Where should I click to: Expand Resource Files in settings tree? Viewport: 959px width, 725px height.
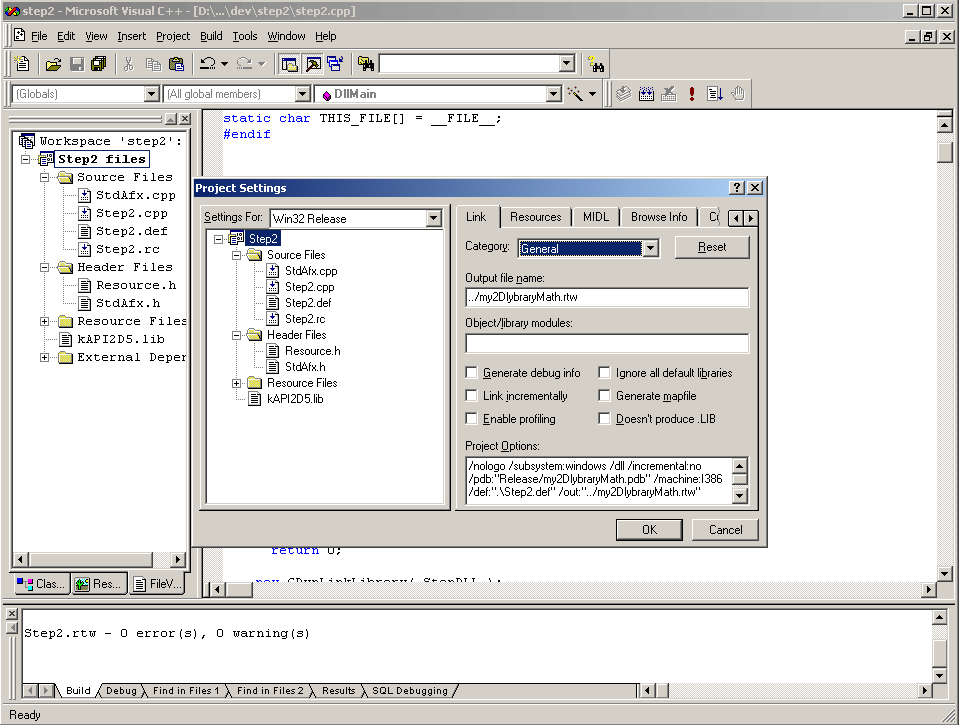(237, 383)
